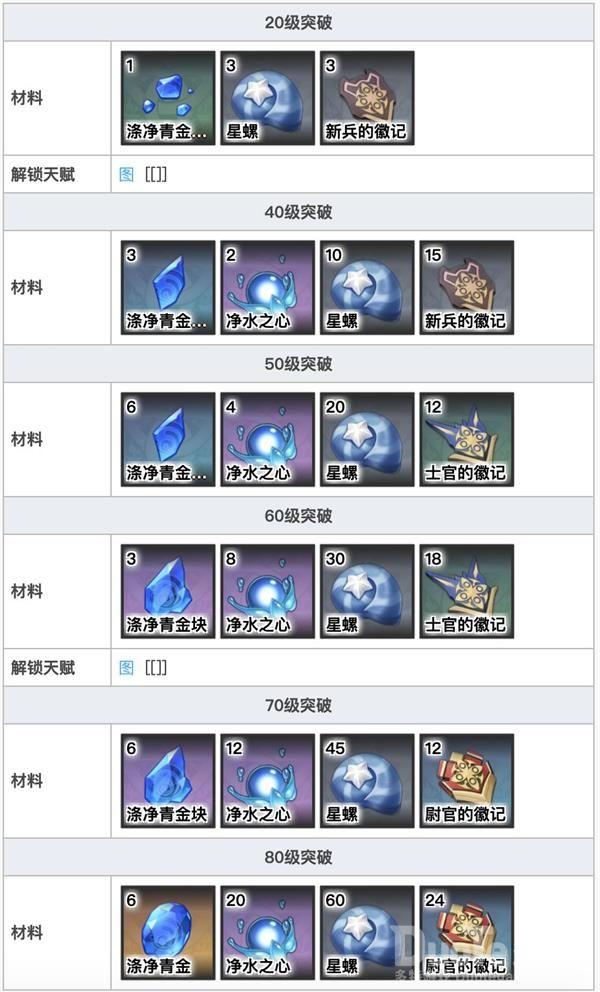Select the 涤净青金 icon with quantity 6 in the 50级突破 row
Screen dimensions: 600x992
(x=168, y=440)
